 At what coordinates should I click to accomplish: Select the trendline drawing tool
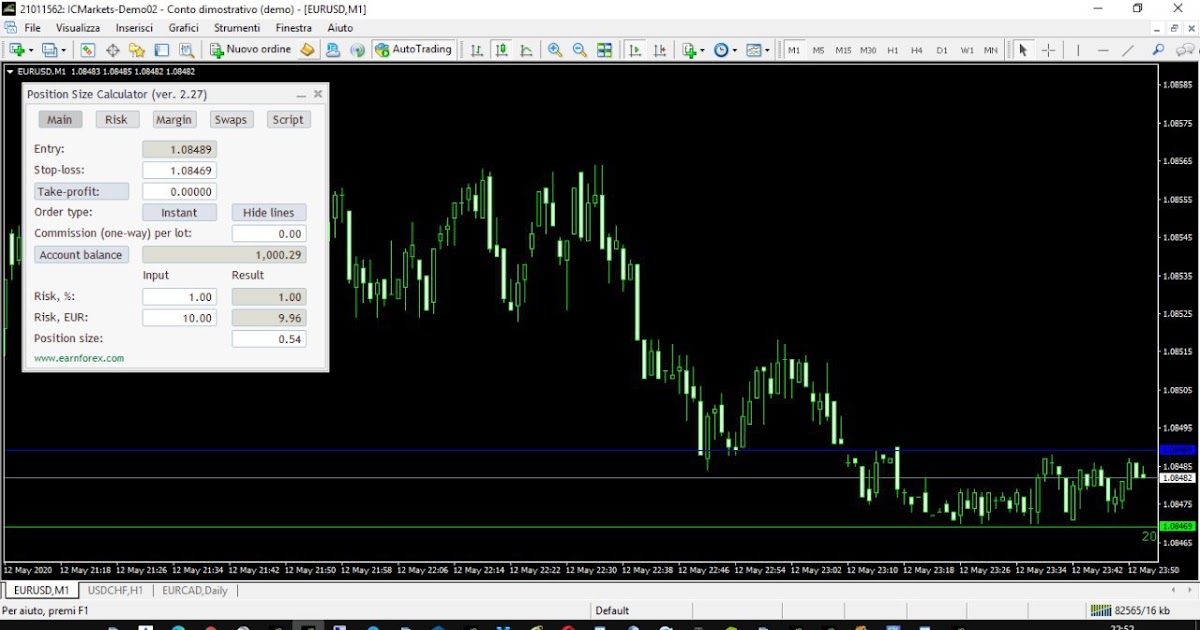(1129, 48)
